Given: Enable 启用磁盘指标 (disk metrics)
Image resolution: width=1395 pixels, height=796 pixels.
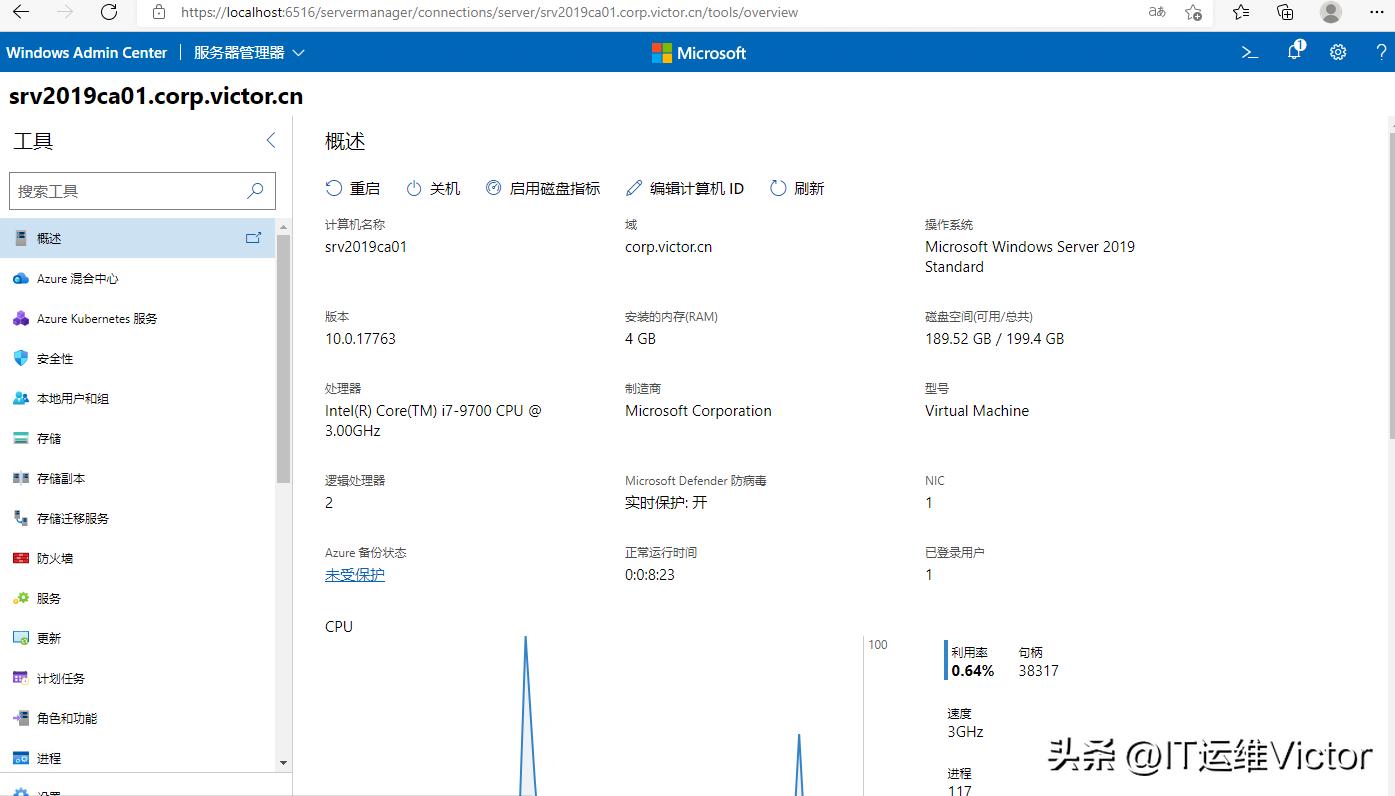Looking at the screenshot, I should (543, 187).
